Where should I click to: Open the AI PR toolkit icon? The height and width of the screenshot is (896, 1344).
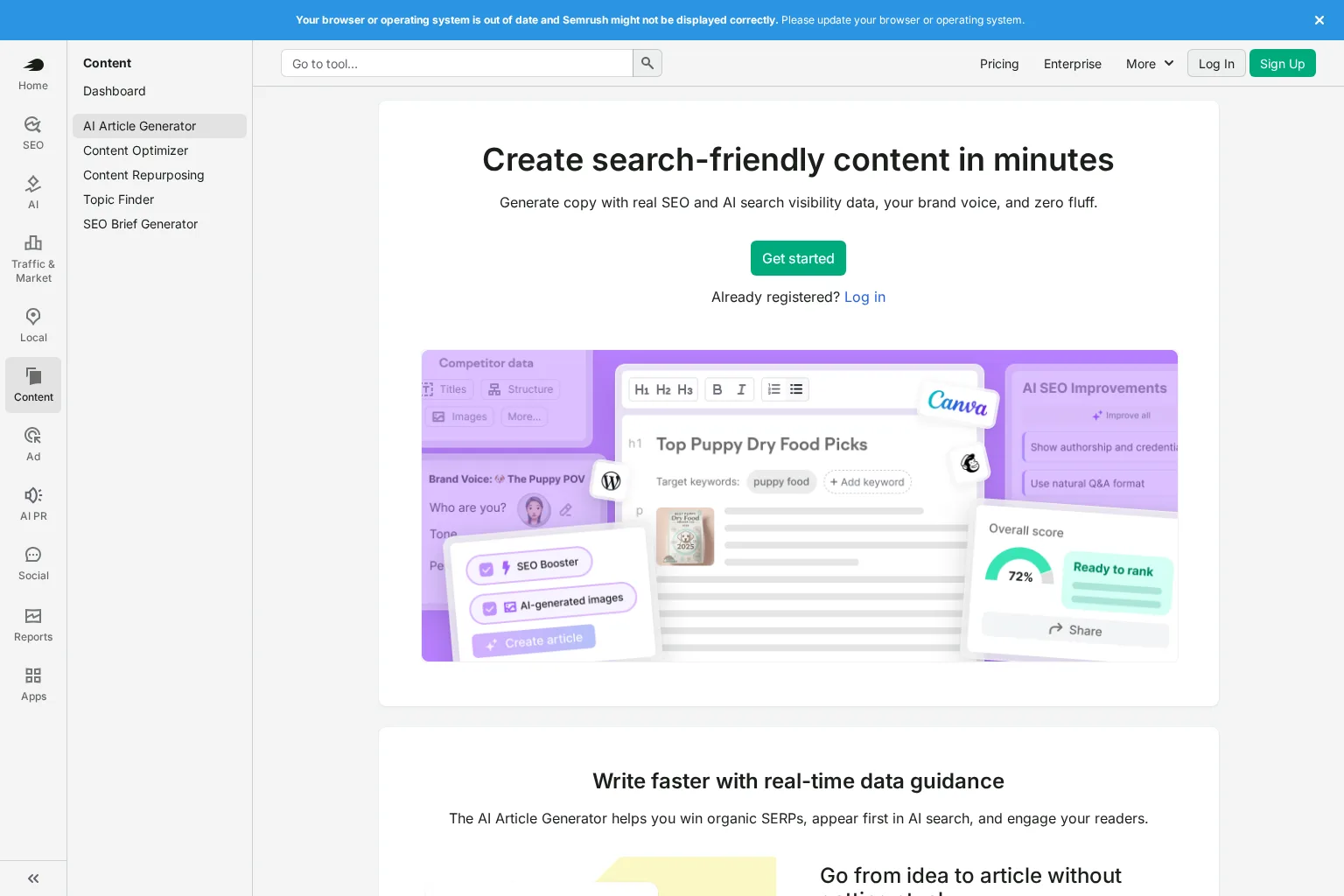pyautogui.click(x=33, y=504)
